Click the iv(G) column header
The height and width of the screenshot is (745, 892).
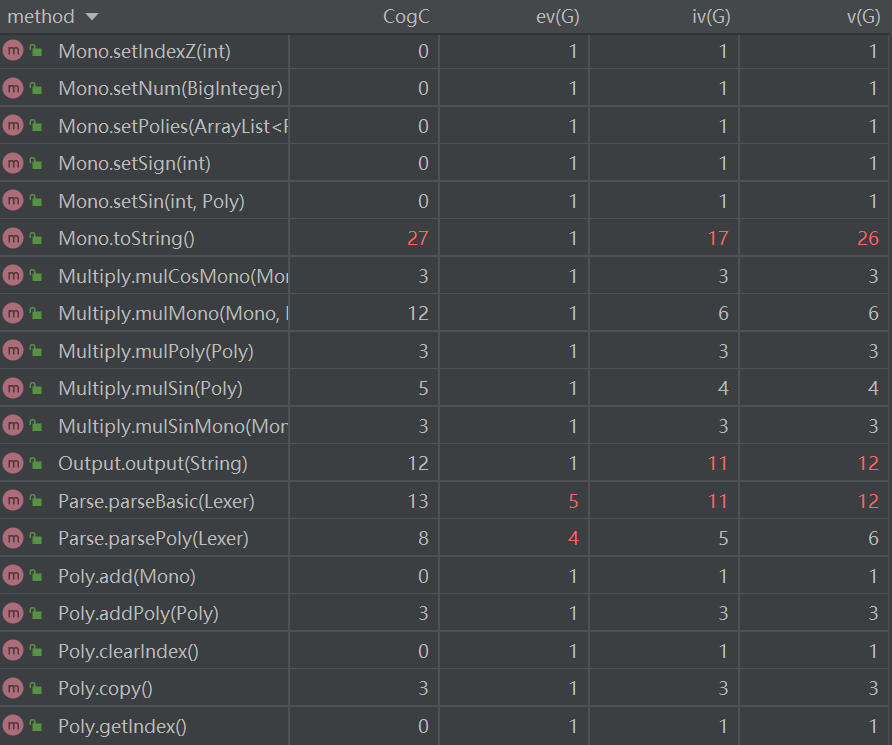click(x=711, y=16)
